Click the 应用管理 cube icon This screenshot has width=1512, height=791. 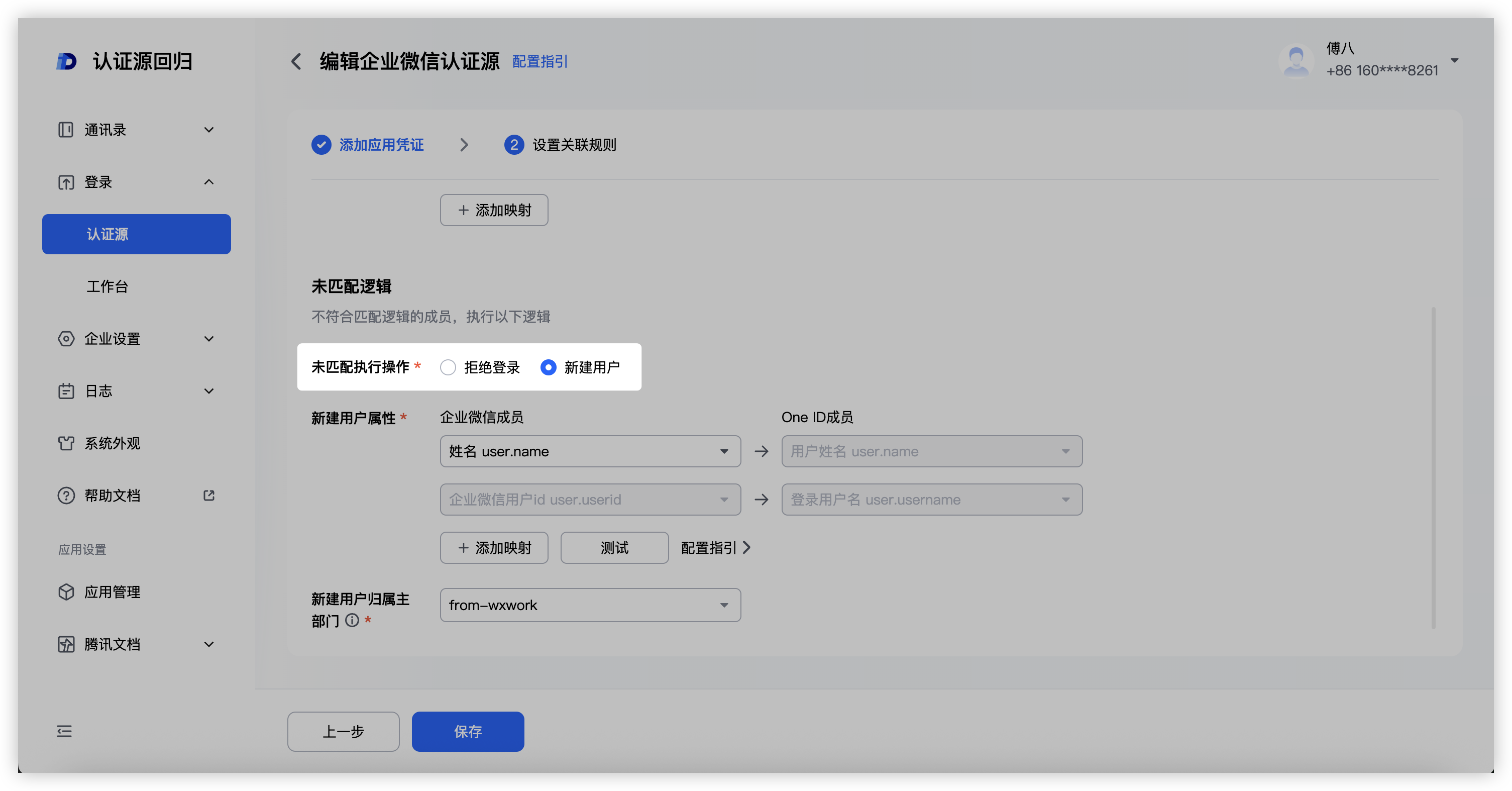point(66,592)
